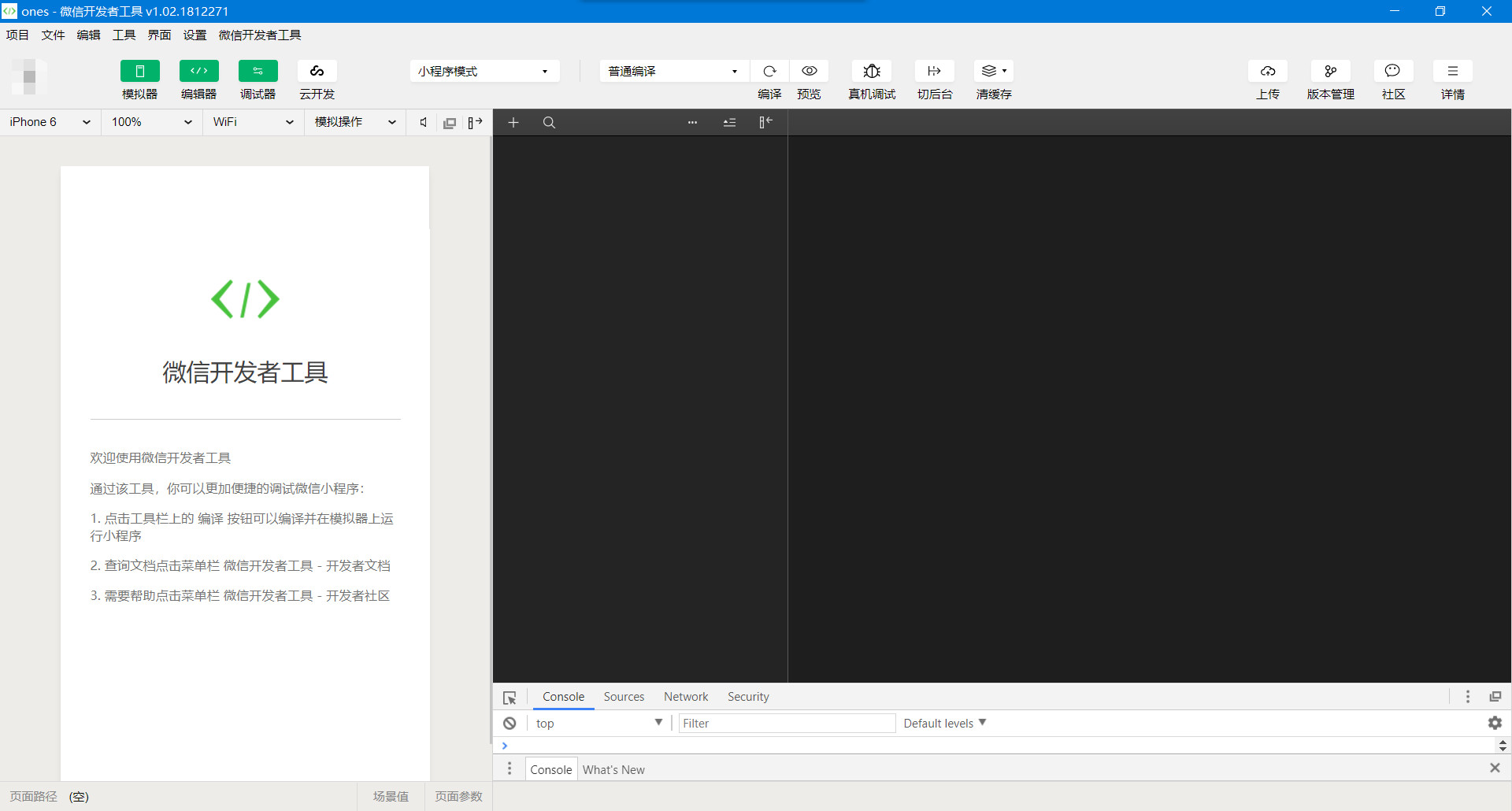Open the 100% zoom dropdown
Screen dimensions: 1512x811
(x=152, y=122)
